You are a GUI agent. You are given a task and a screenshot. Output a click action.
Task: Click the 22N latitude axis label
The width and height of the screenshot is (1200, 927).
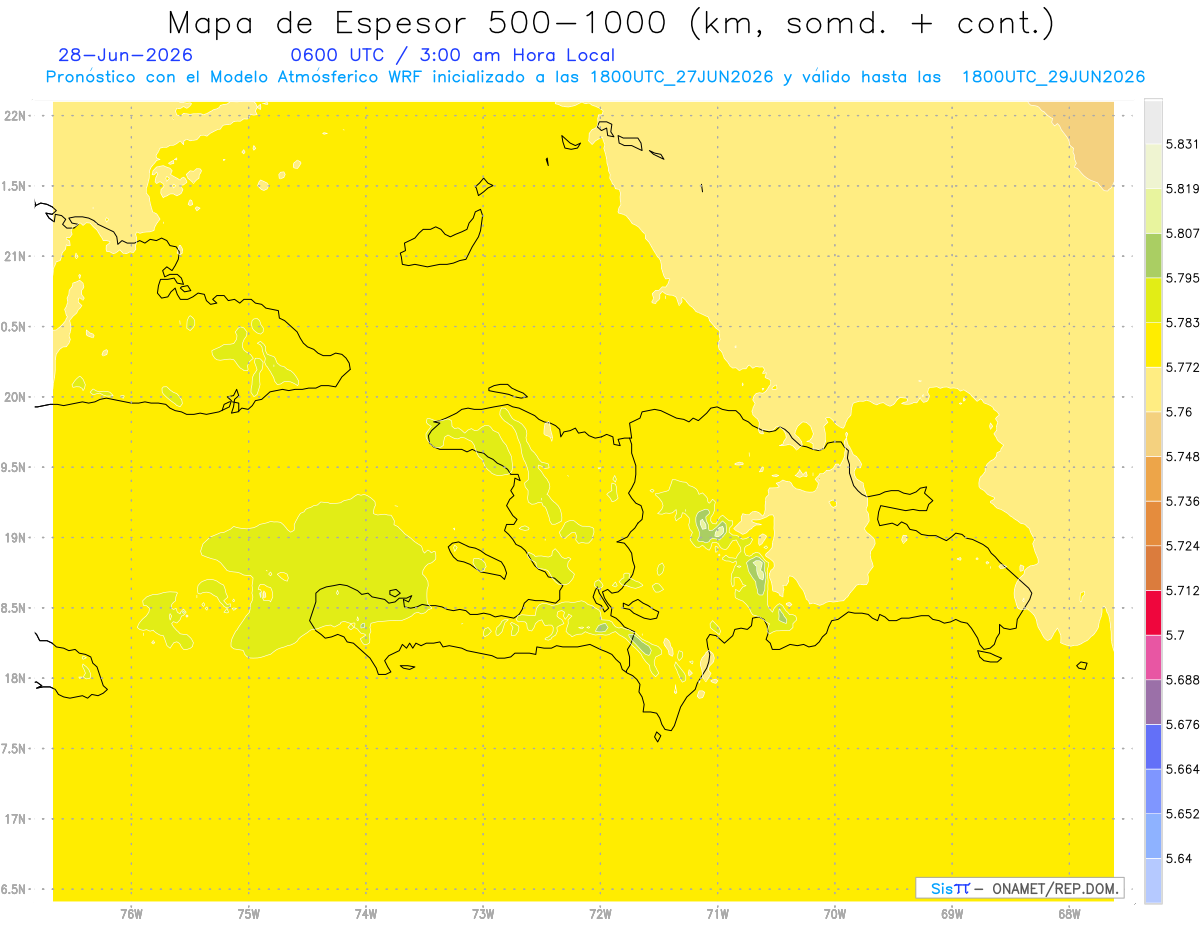(15, 116)
